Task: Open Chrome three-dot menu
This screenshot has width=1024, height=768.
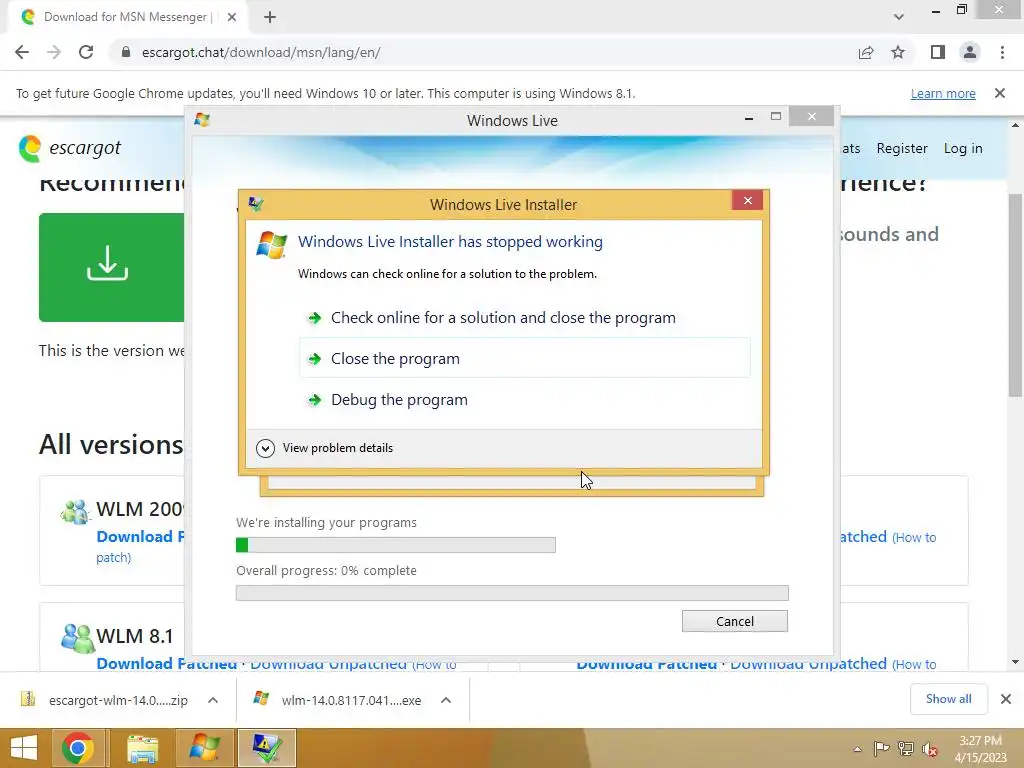Action: click(x=1002, y=52)
